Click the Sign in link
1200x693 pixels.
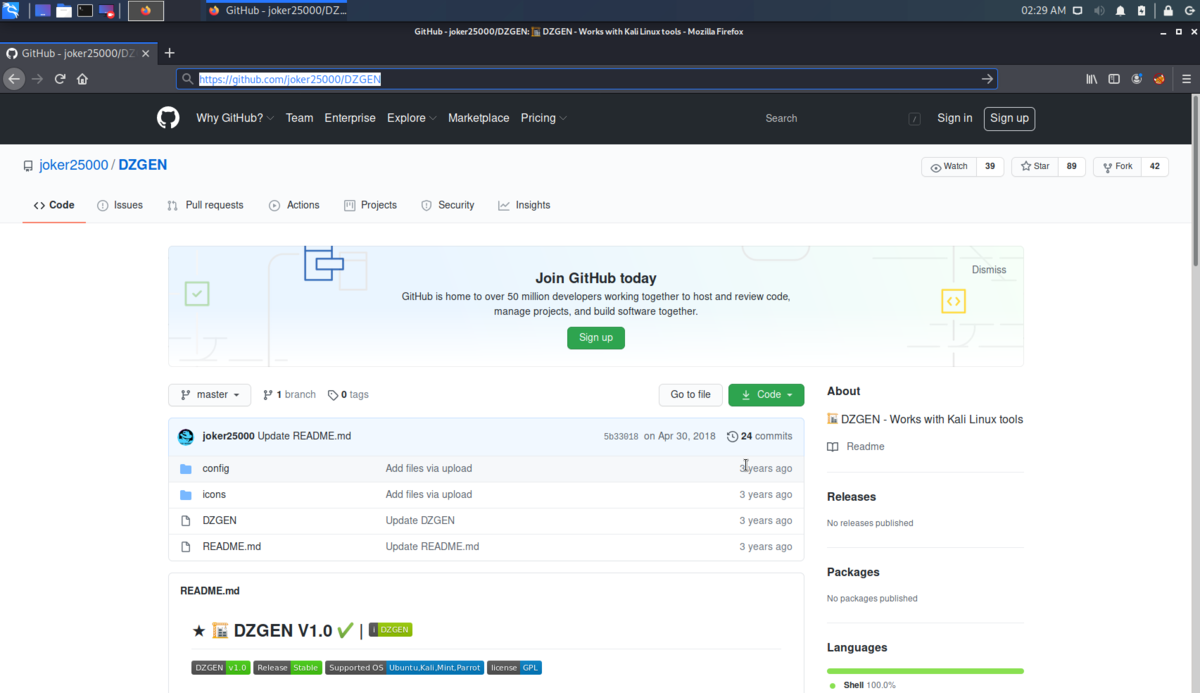click(x=955, y=118)
